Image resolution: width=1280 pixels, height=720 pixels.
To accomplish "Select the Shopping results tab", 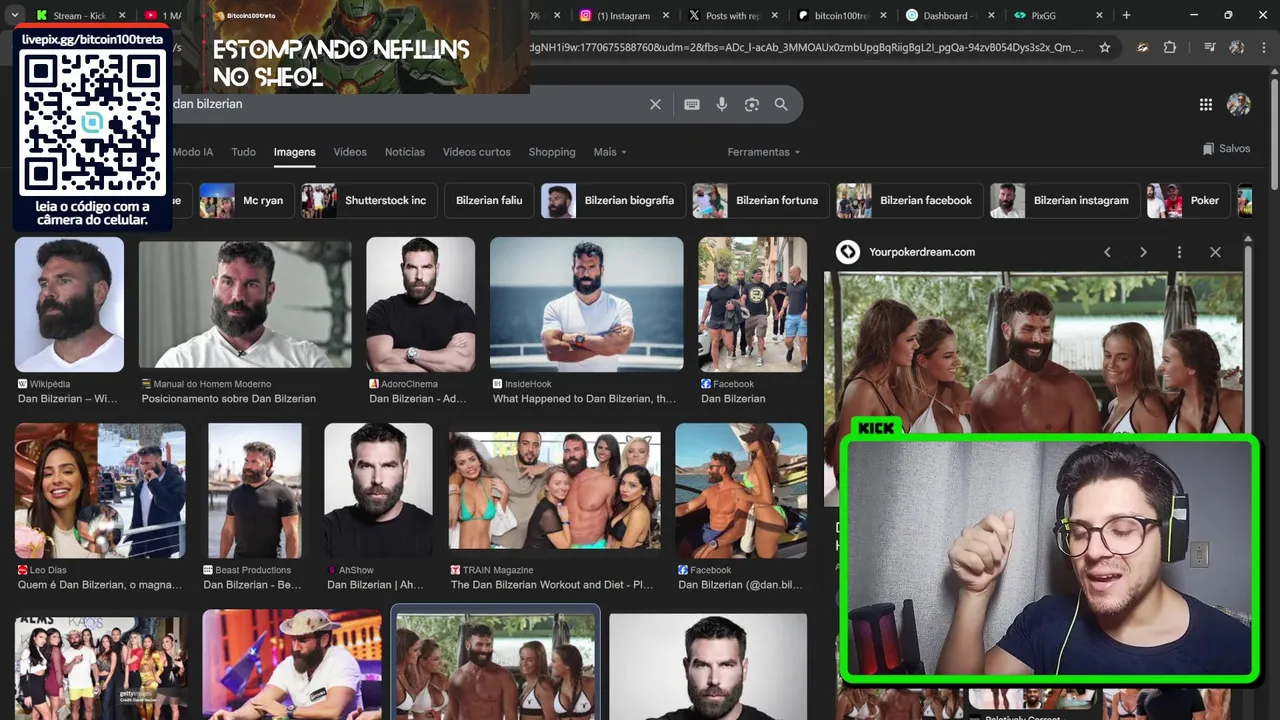I will click(552, 152).
